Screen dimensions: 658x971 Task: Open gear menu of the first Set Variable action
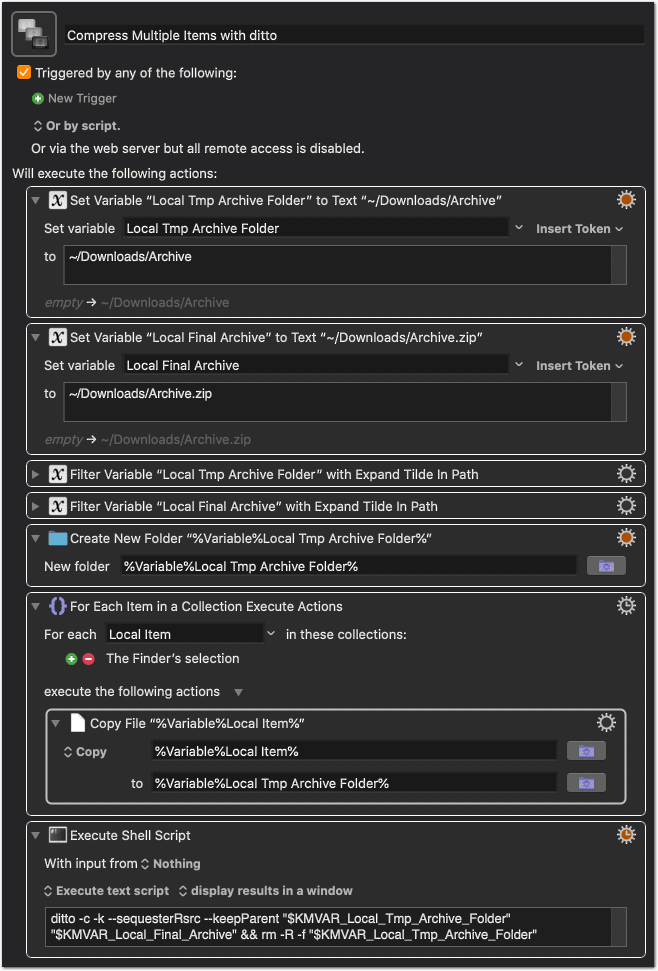[x=626, y=200]
